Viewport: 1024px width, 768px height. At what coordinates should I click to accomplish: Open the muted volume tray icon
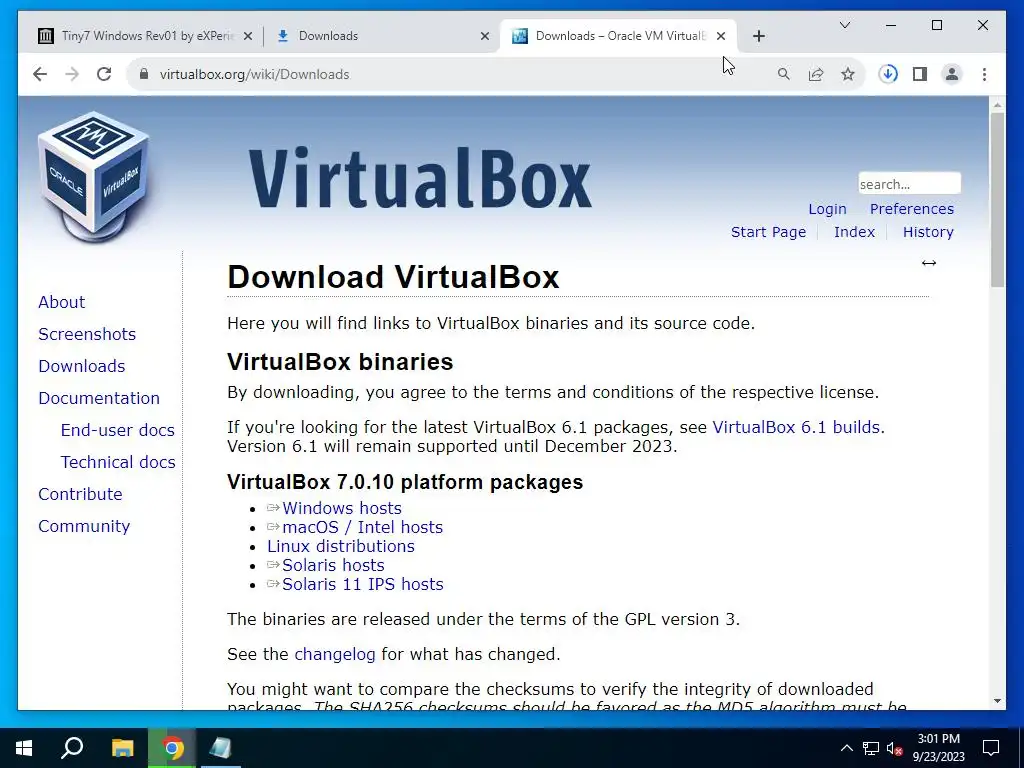click(894, 748)
